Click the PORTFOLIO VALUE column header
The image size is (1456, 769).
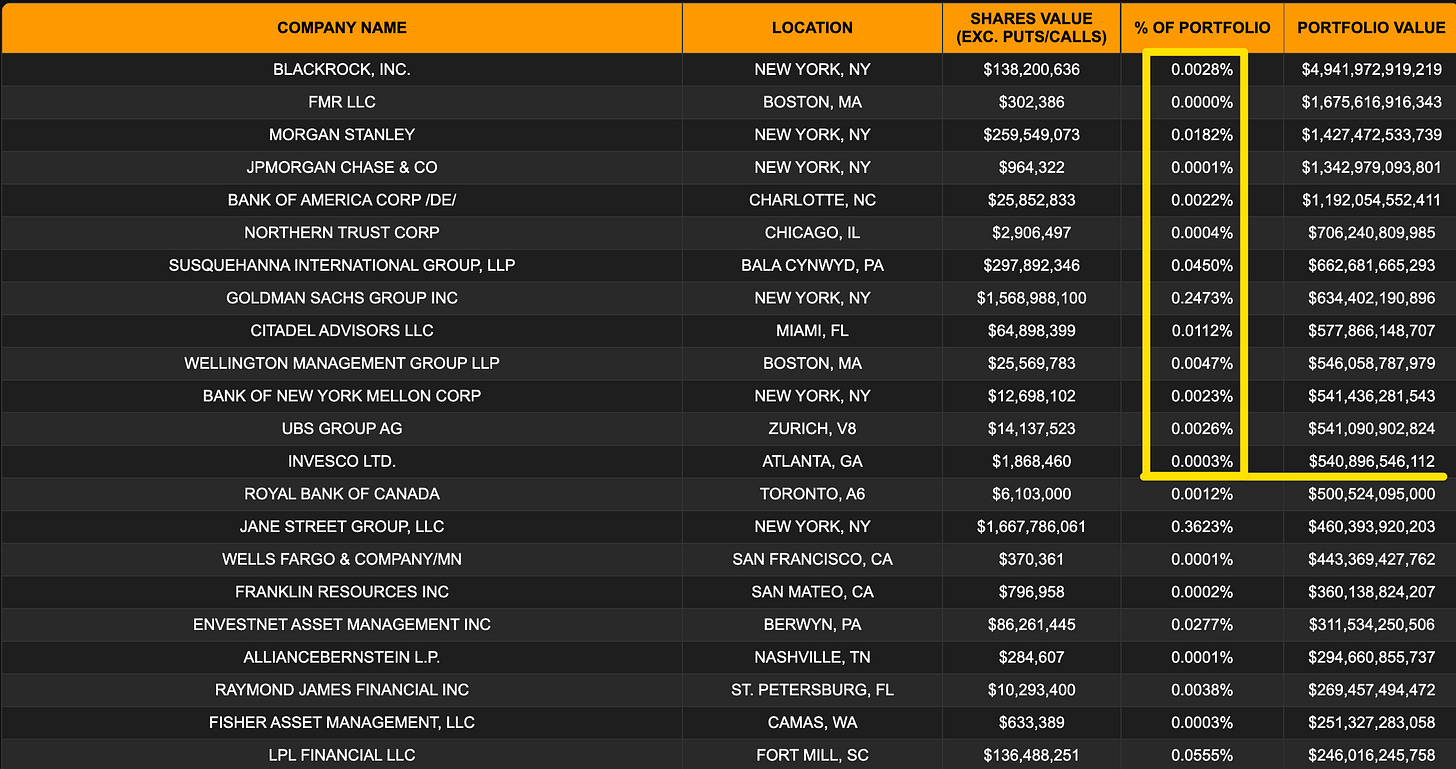(1371, 28)
